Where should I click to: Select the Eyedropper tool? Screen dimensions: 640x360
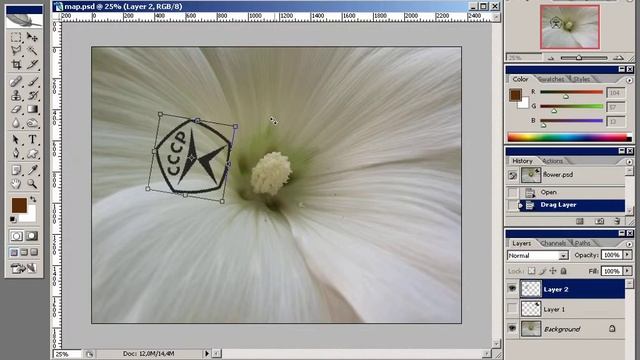click(x=32, y=170)
